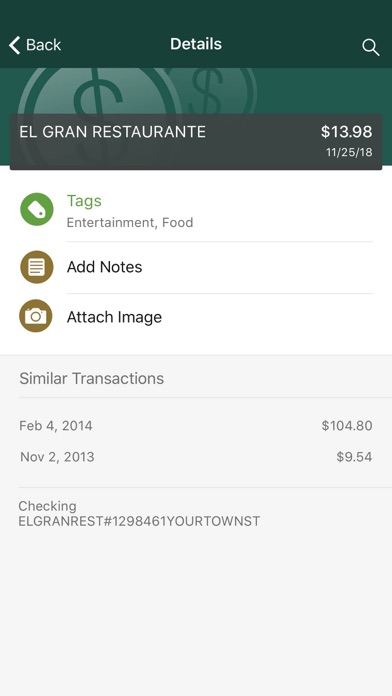Tap the $104.80 transaction amount
The image size is (392, 696).
(347, 426)
